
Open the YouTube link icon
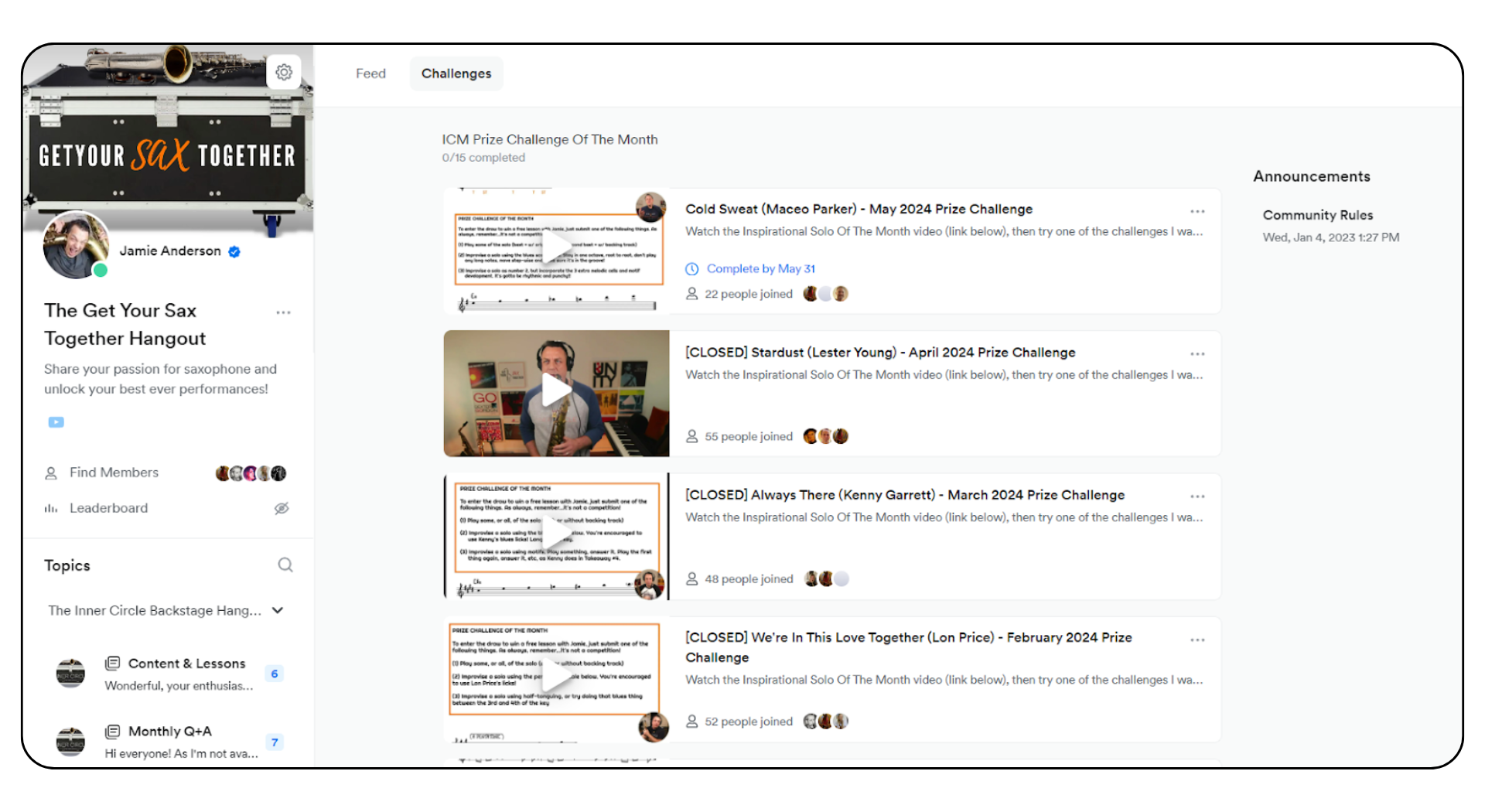pos(56,422)
